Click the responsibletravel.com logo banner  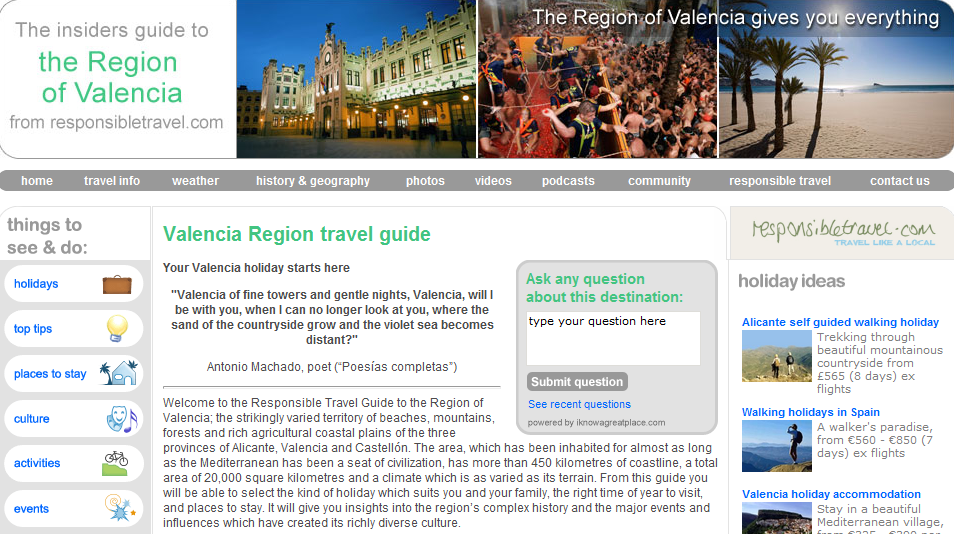click(843, 232)
